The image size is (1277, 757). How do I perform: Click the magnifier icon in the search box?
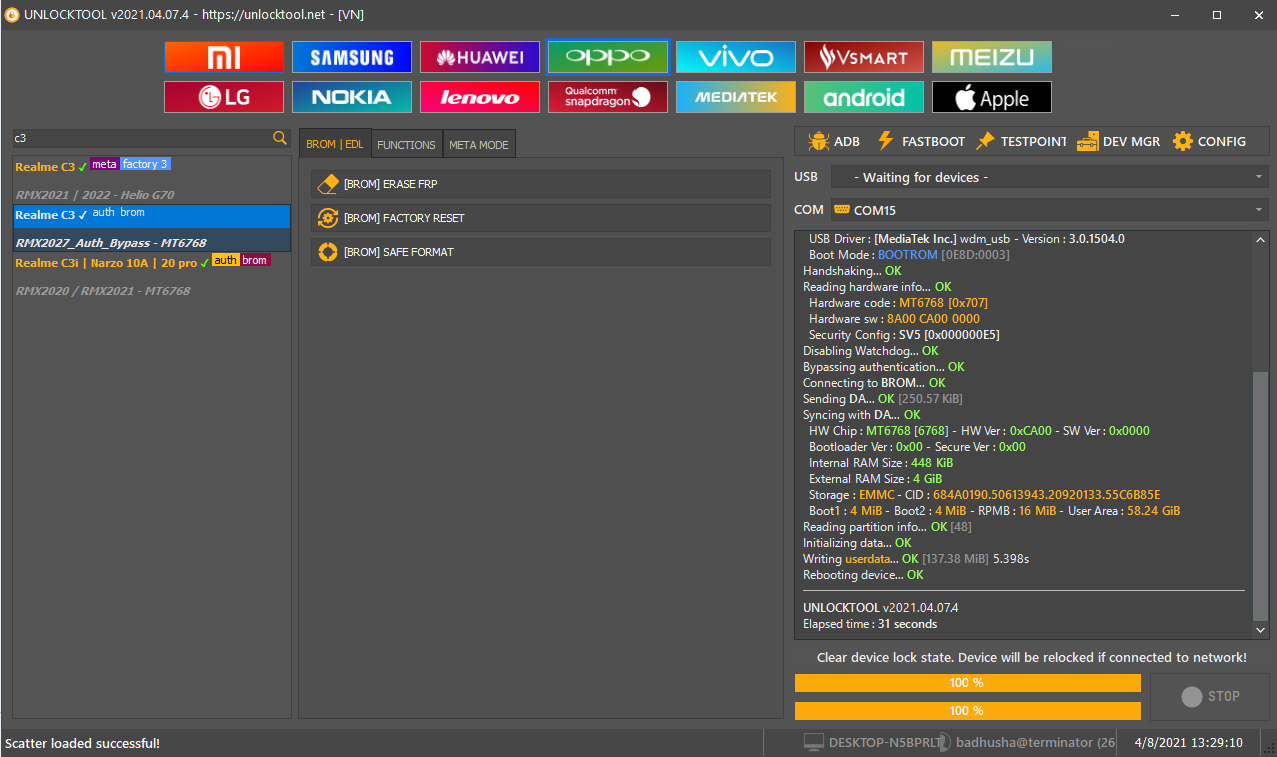point(280,138)
